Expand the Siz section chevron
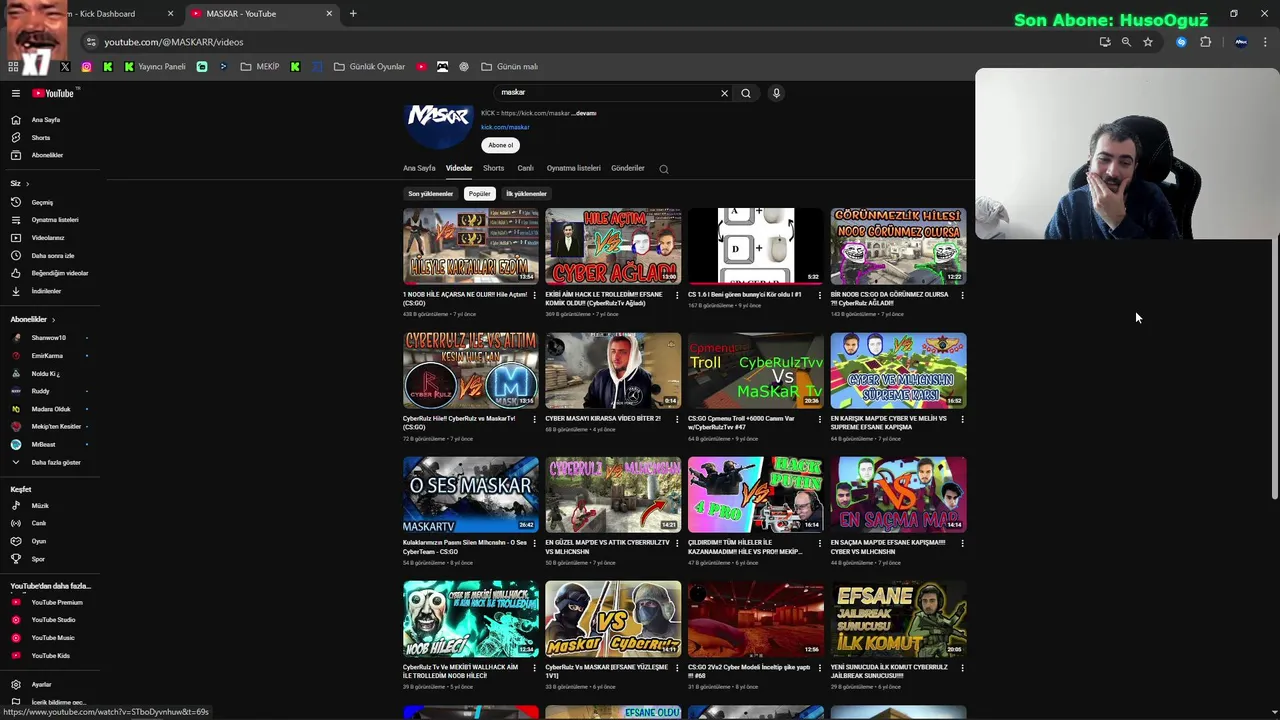 pyautogui.click(x=27, y=184)
